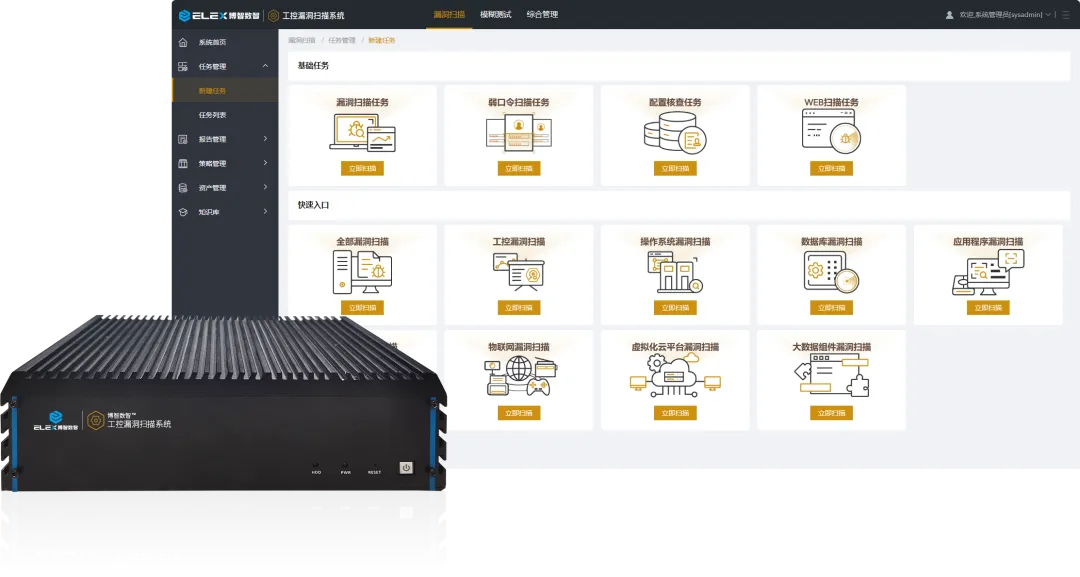Open the WEB扫描任务 browser icon
The width and height of the screenshot is (1080, 577).
(831, 132)
